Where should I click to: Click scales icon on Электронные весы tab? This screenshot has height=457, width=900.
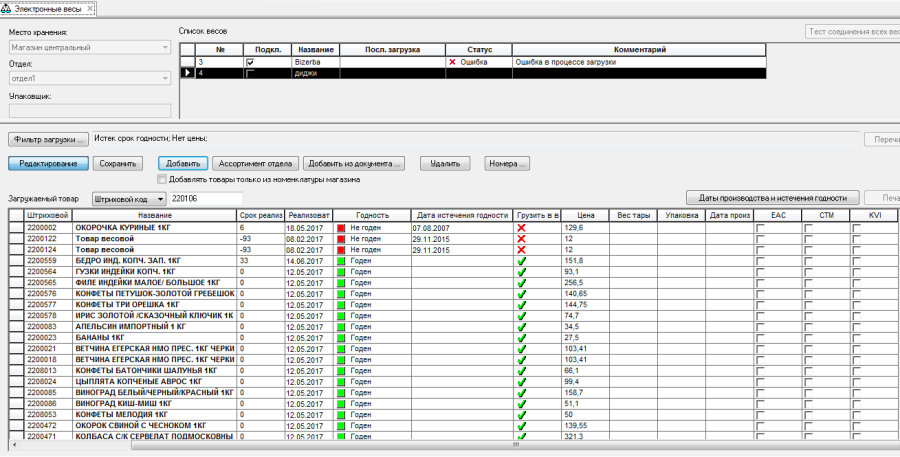click(6, 8)
